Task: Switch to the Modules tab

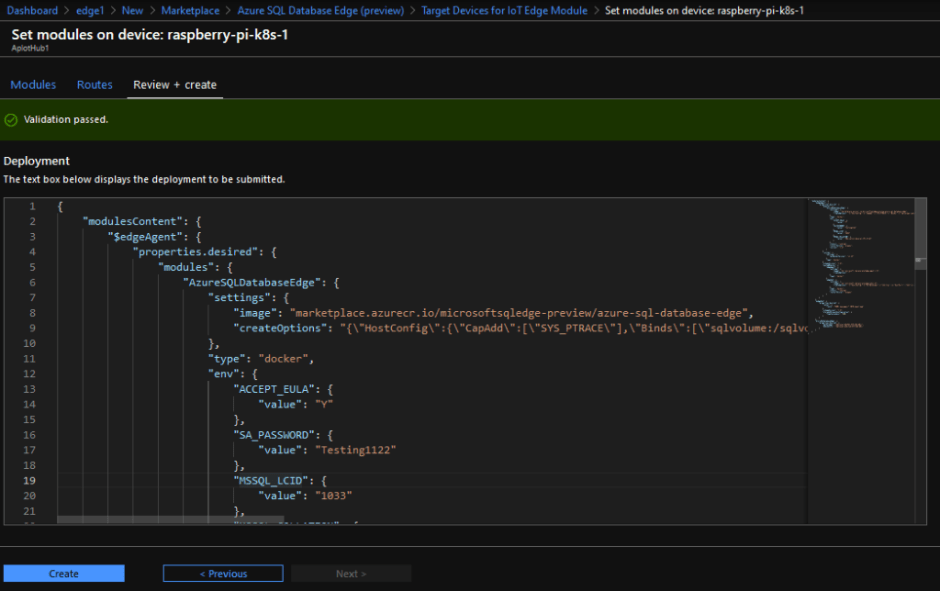Action: tap(33, 85)
